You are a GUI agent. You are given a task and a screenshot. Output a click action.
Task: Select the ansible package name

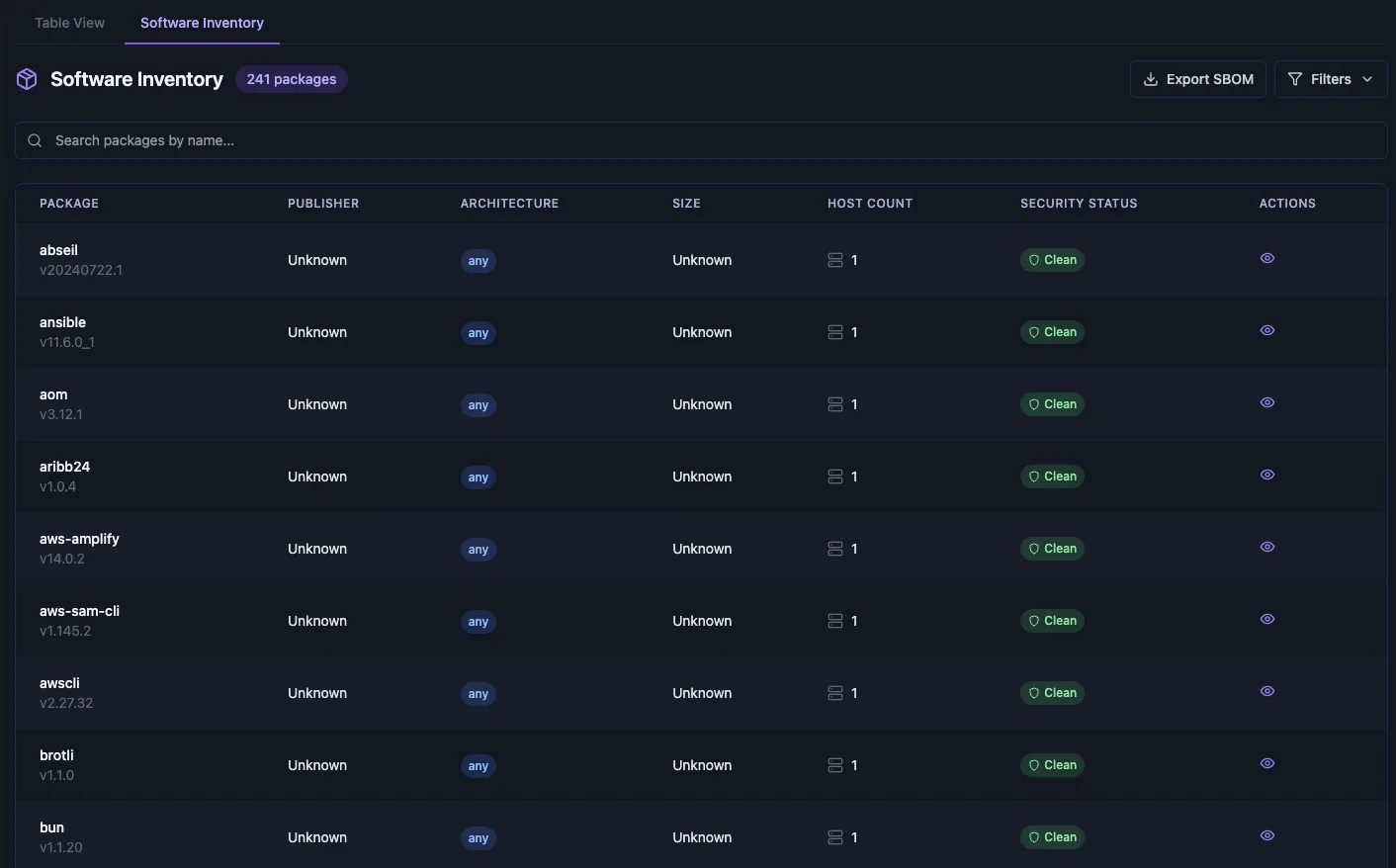click(x=62, y=322)
